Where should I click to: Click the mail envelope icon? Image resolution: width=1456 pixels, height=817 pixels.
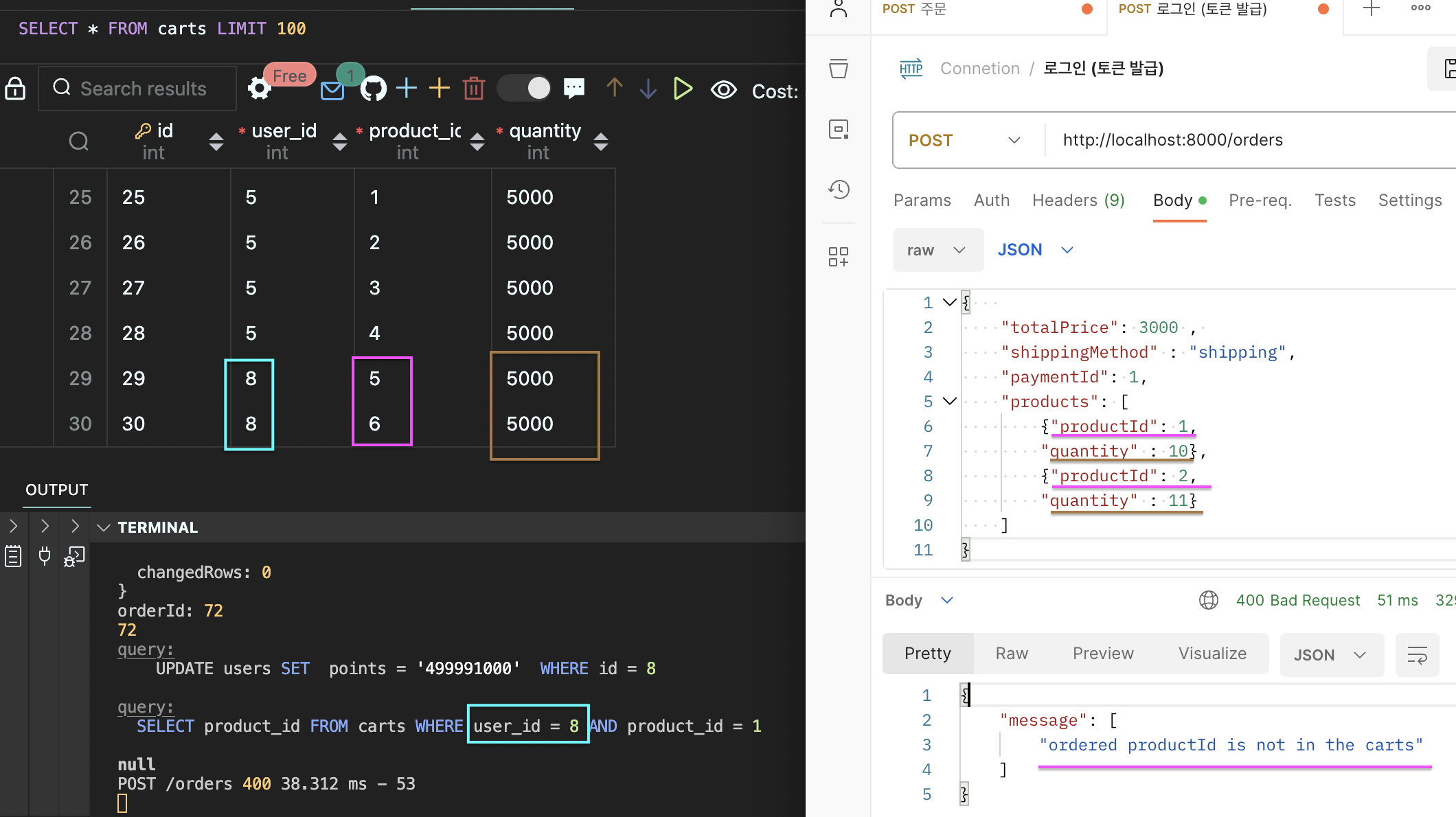[332, 91]
